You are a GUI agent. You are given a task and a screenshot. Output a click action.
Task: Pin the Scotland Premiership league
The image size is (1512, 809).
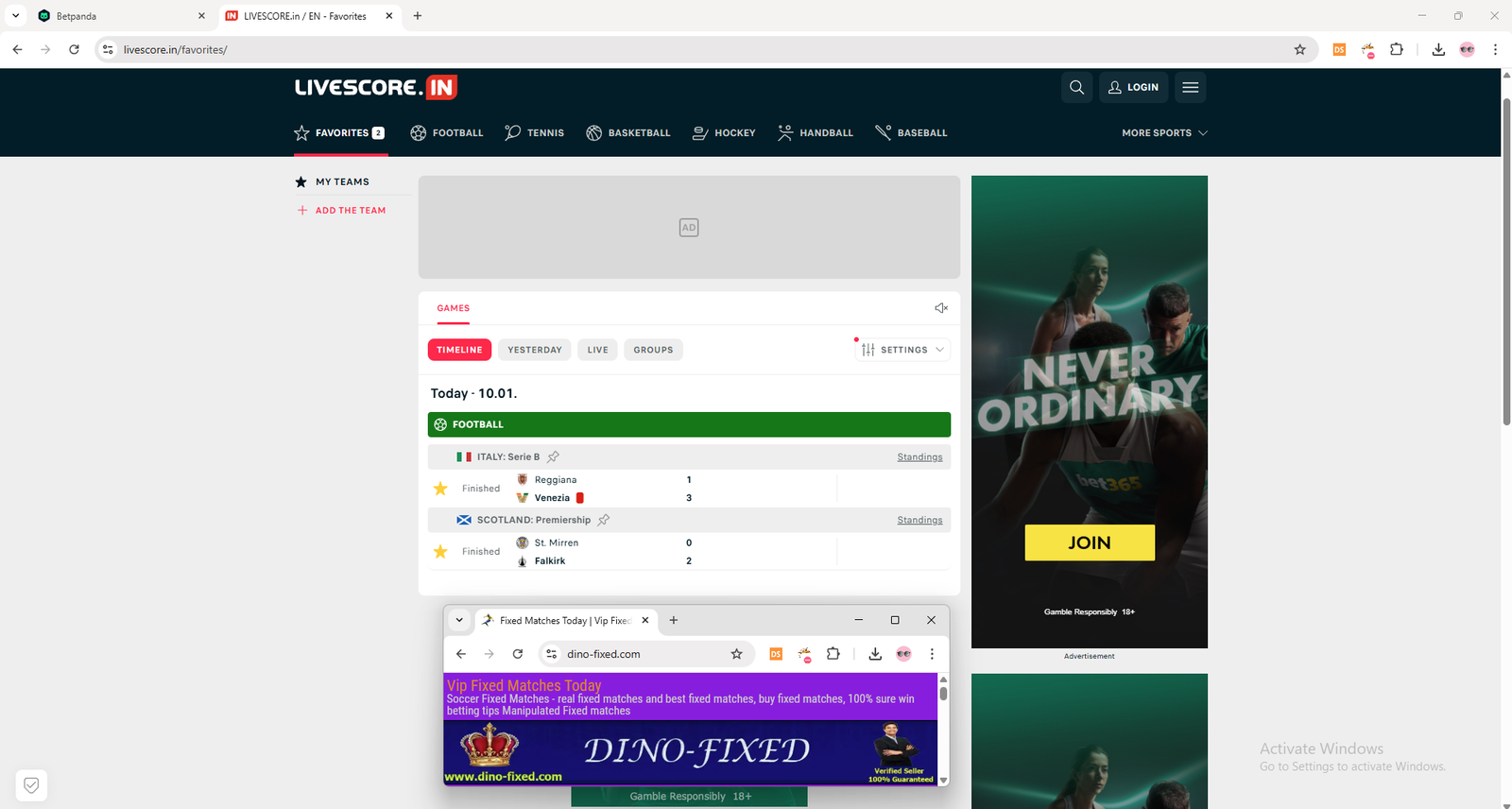(x=604, y=520)
